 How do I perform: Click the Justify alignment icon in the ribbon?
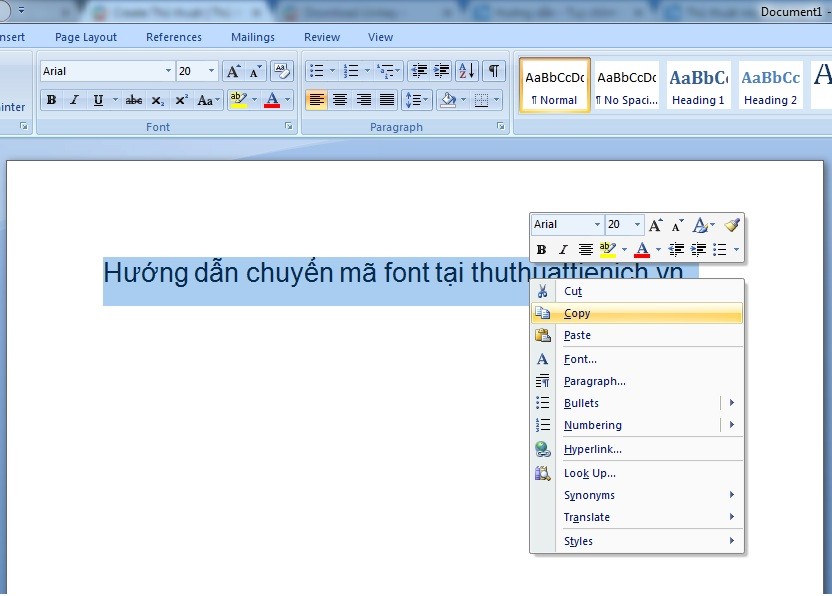tap(387, 100)
